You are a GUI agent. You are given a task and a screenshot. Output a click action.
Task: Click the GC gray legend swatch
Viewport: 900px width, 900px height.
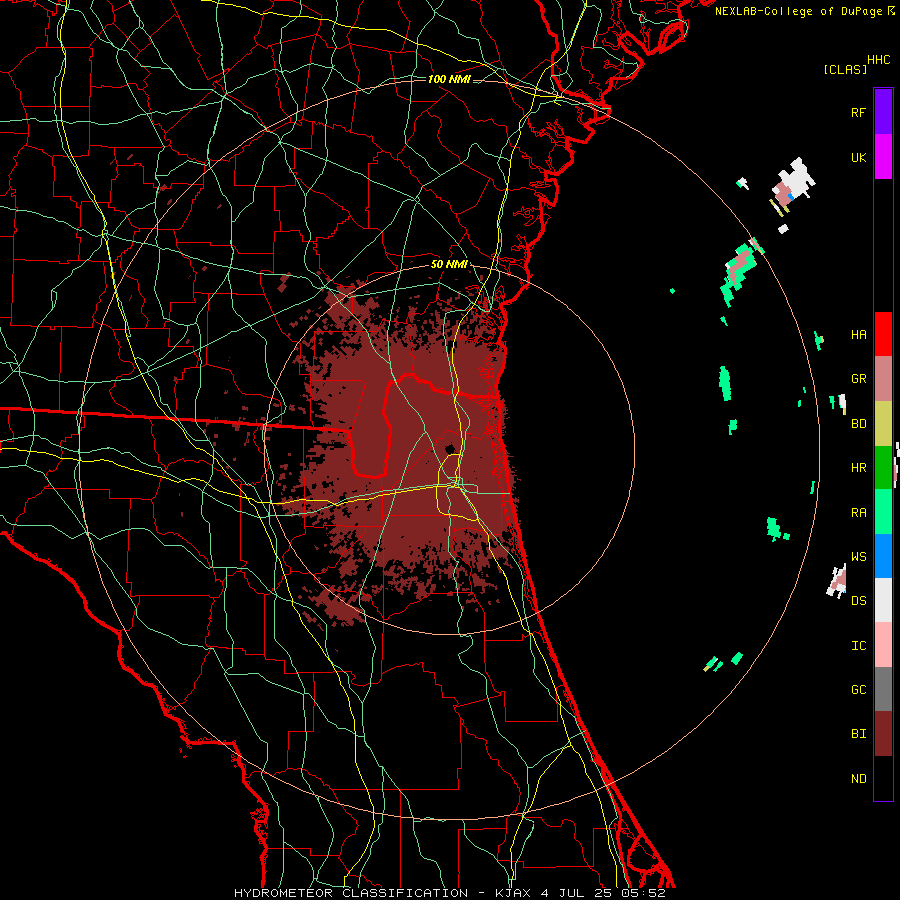[x=883, y=689]
